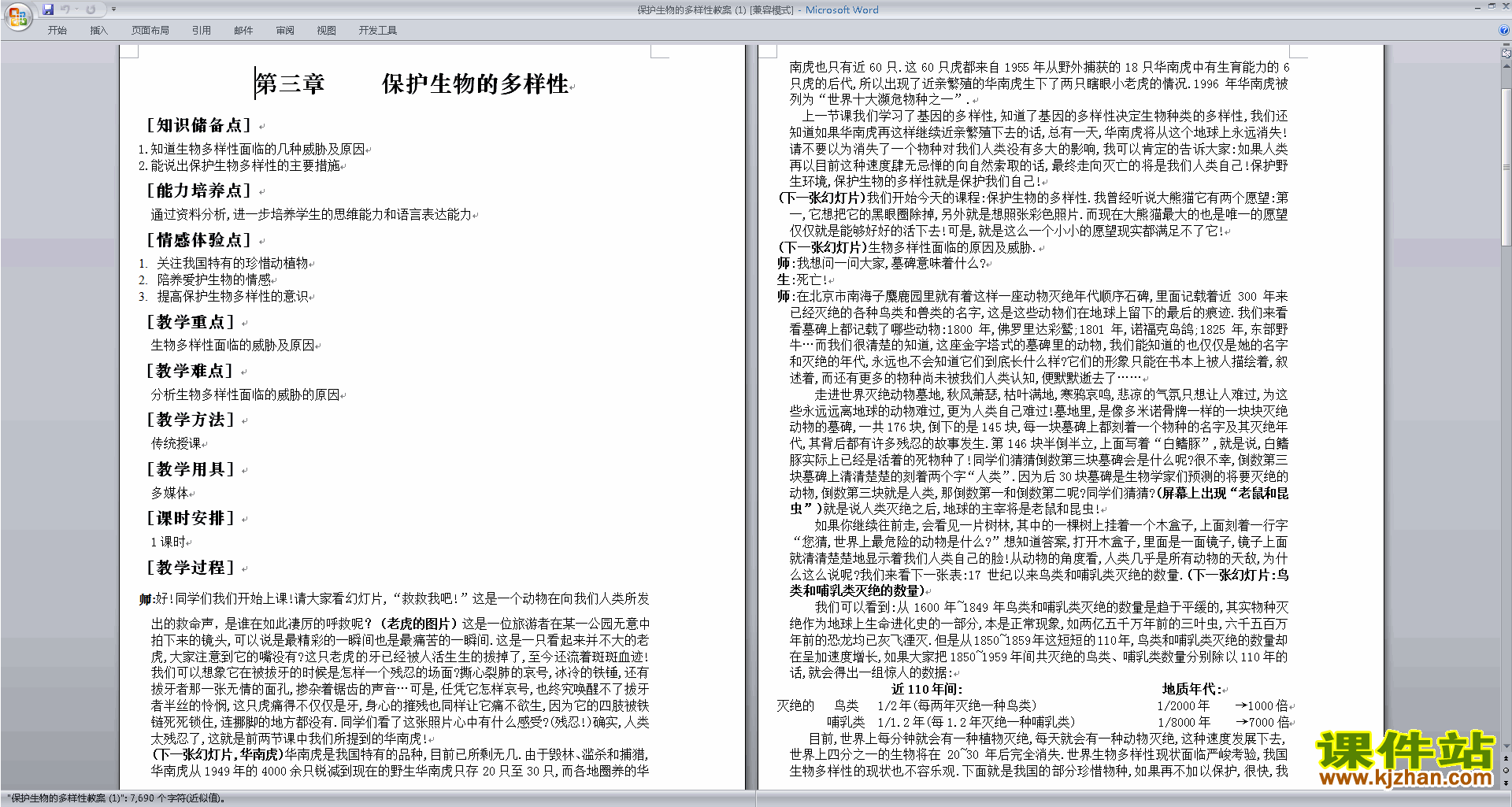This screenshot has width=1512, height=807.
Task: Click the [课时安排] heading
Action: pyautogui.click(x=190, y=518)
